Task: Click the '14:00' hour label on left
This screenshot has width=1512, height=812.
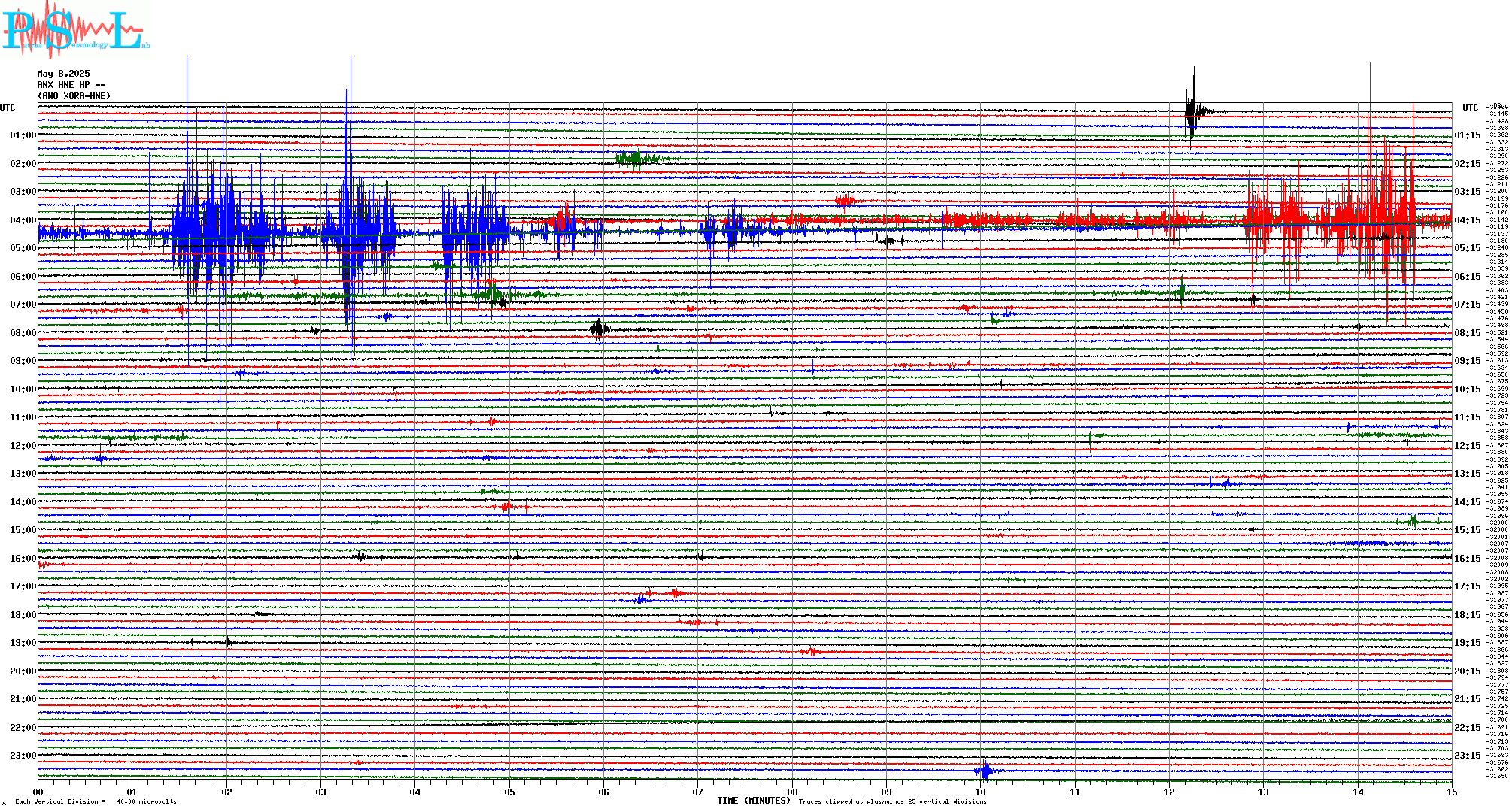Action: tap(23, 502)
